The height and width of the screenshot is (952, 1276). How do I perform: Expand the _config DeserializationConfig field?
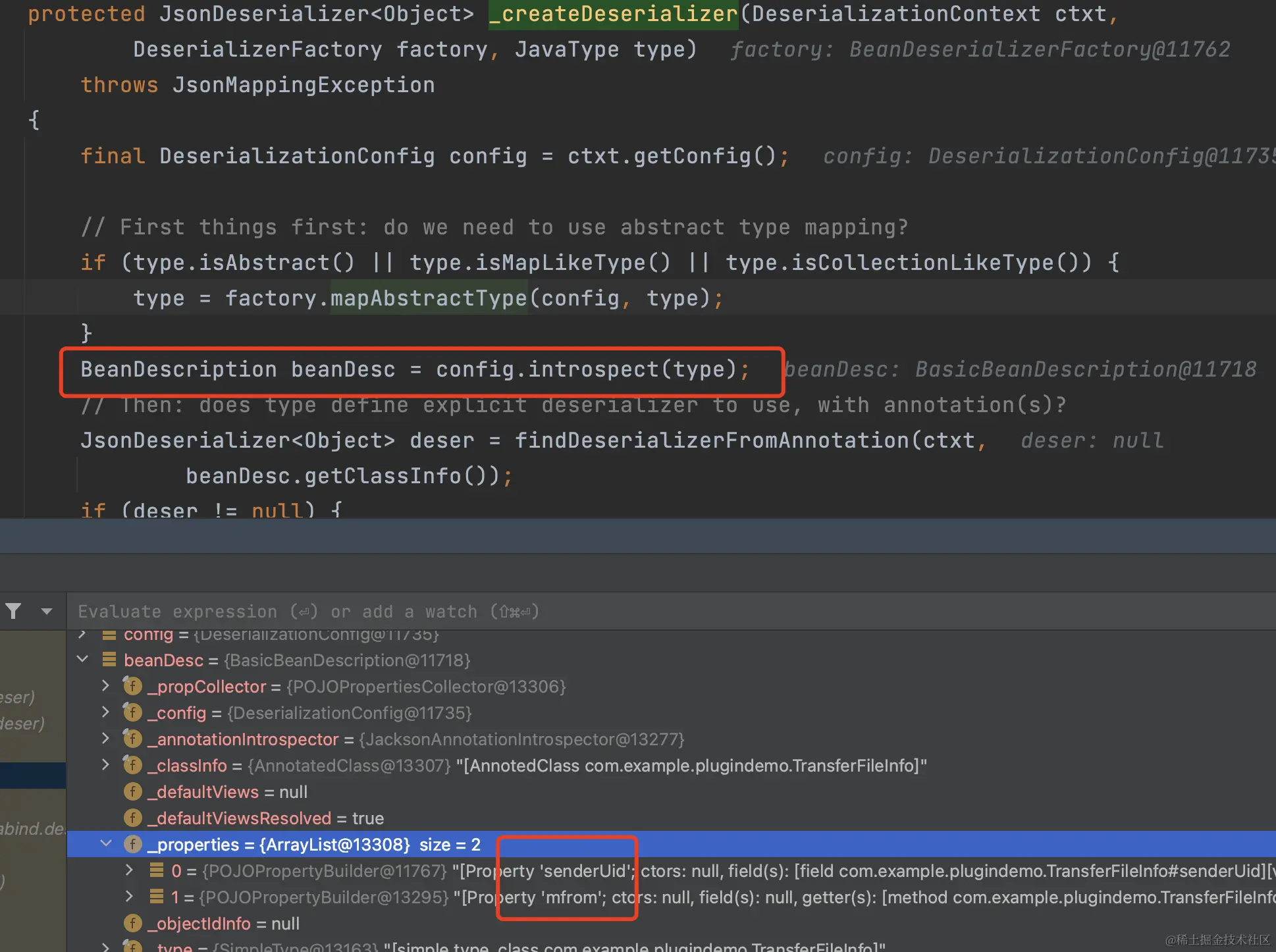pyautogui.click(x=106, y=712)
